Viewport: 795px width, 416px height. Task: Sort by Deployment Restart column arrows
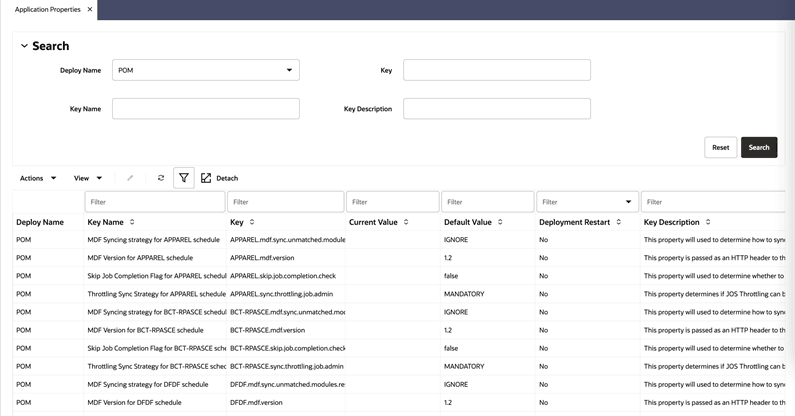[619, 222]
